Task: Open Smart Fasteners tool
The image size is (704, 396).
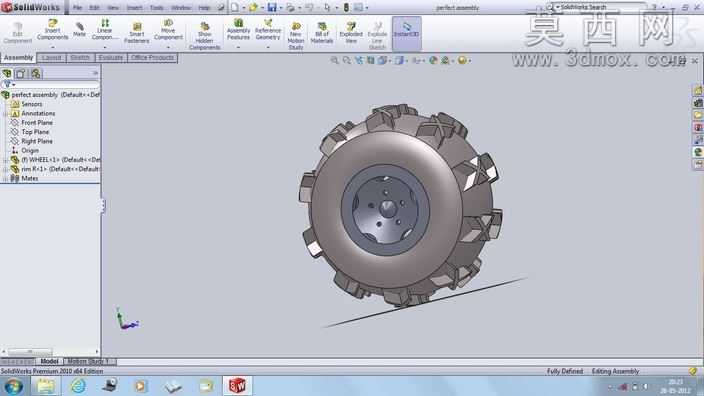Action: coord(136,32)
